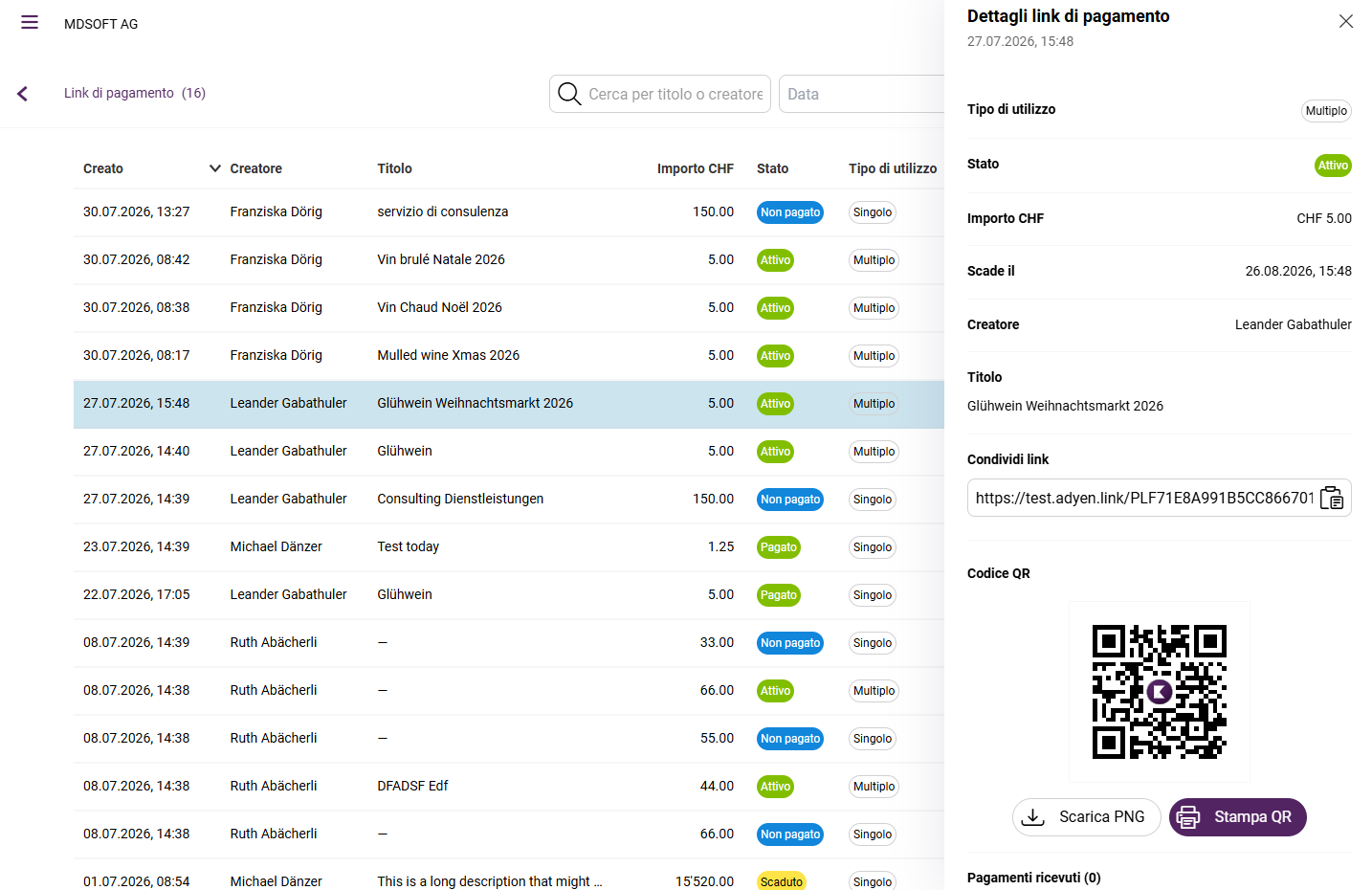Click the search magnifier icon
The height and width of the screenshot is (890, 1372).
[x=569, y=94]
